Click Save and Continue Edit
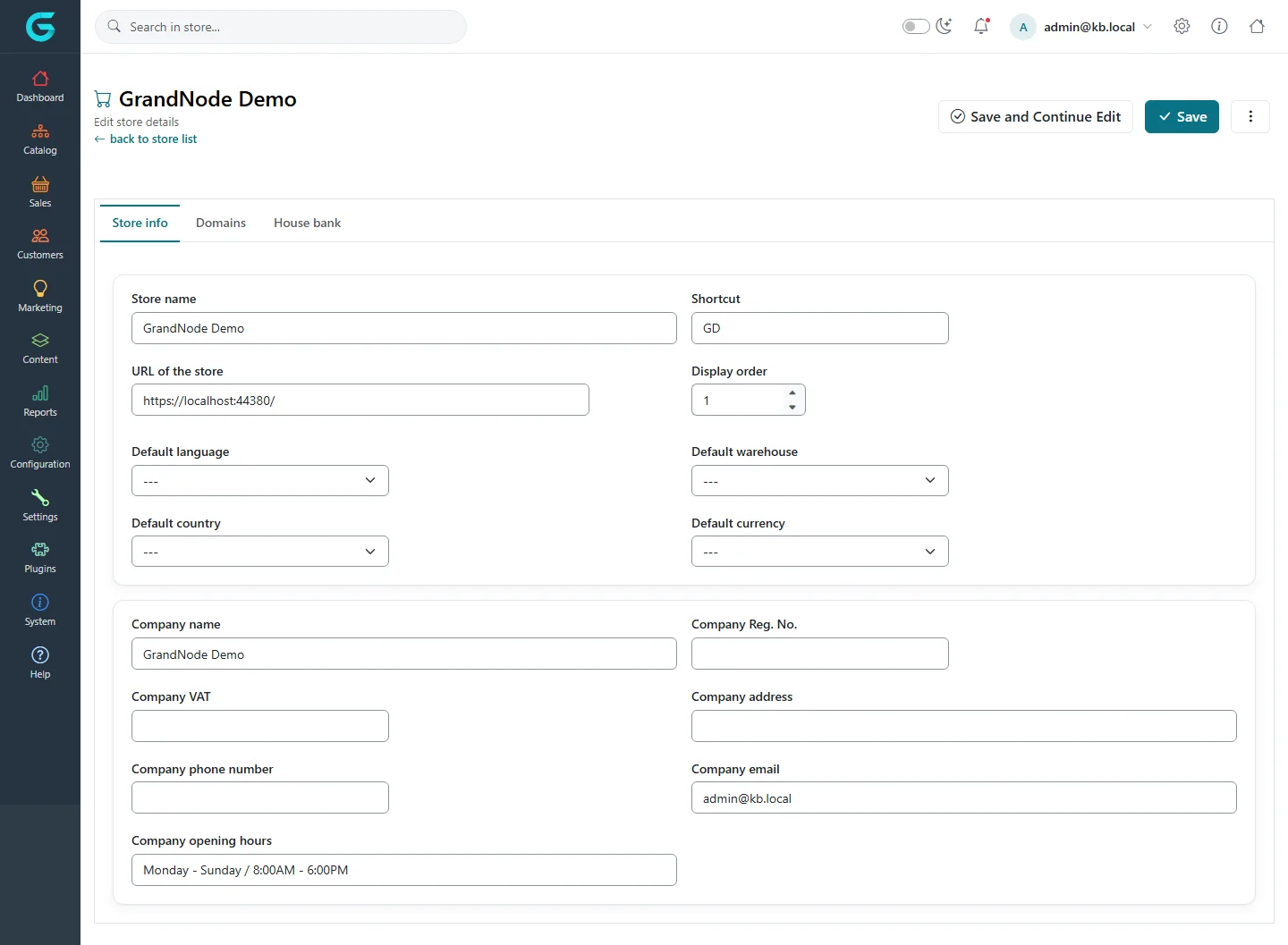 [x=1036, y=116]
